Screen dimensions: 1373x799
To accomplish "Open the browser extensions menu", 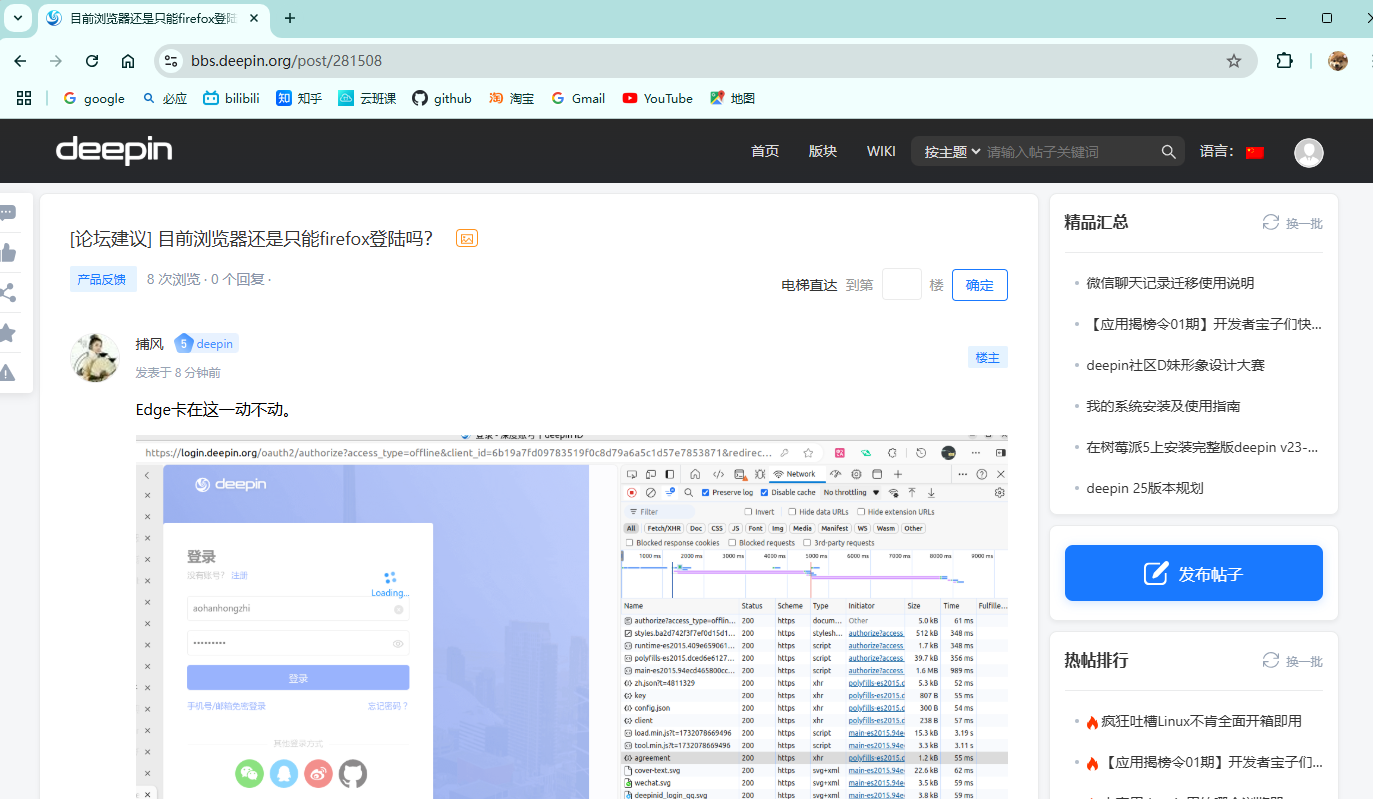I will pos(1285,61).
